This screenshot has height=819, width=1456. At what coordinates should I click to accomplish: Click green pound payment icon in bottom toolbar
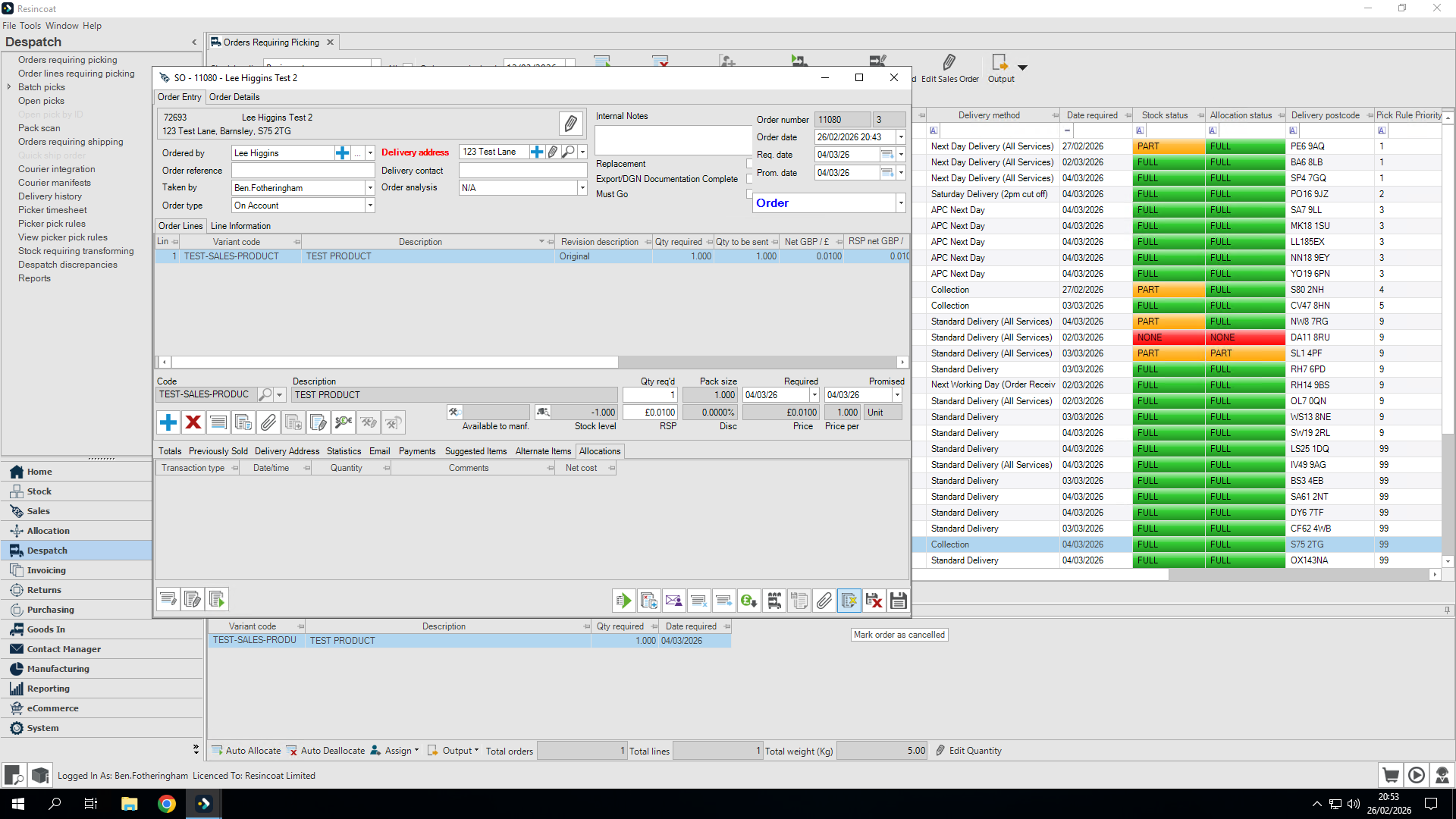click(748, 601)
